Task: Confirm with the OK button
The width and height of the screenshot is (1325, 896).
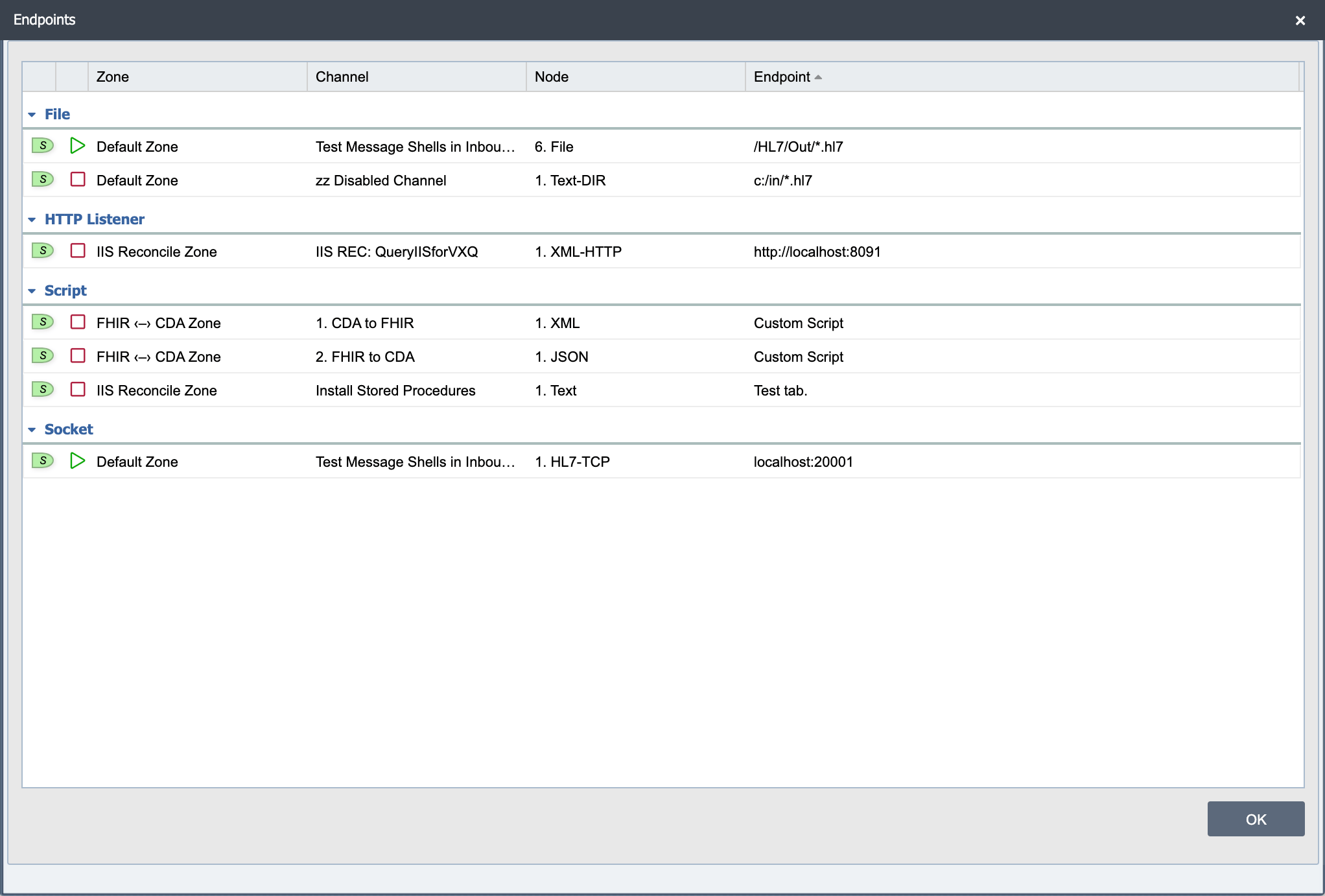Action: 1256,819
